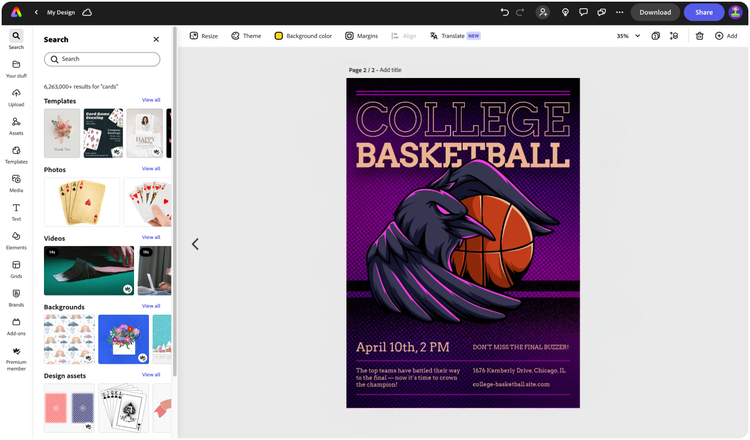Image resolution: width=750 pixels, height=440 pixels.
Task: Open the Elements panel icon
Action: pos(16,240)
